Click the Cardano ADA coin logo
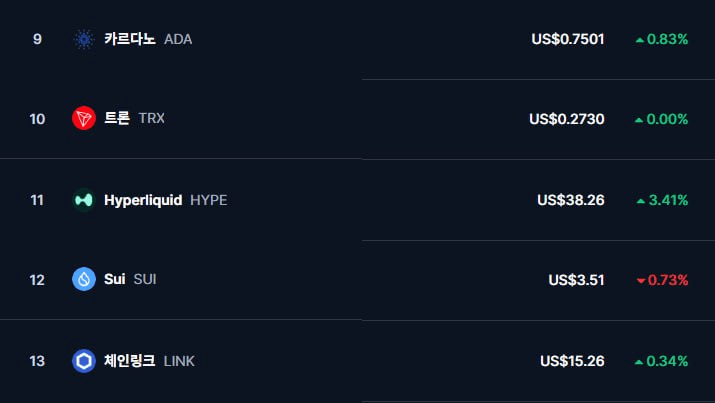The height and width of the screenshot is (403, 715). coord(84,39)
